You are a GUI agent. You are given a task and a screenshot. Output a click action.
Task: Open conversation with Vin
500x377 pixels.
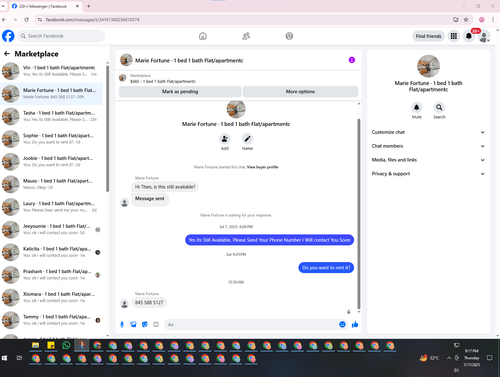click(52, 71)
